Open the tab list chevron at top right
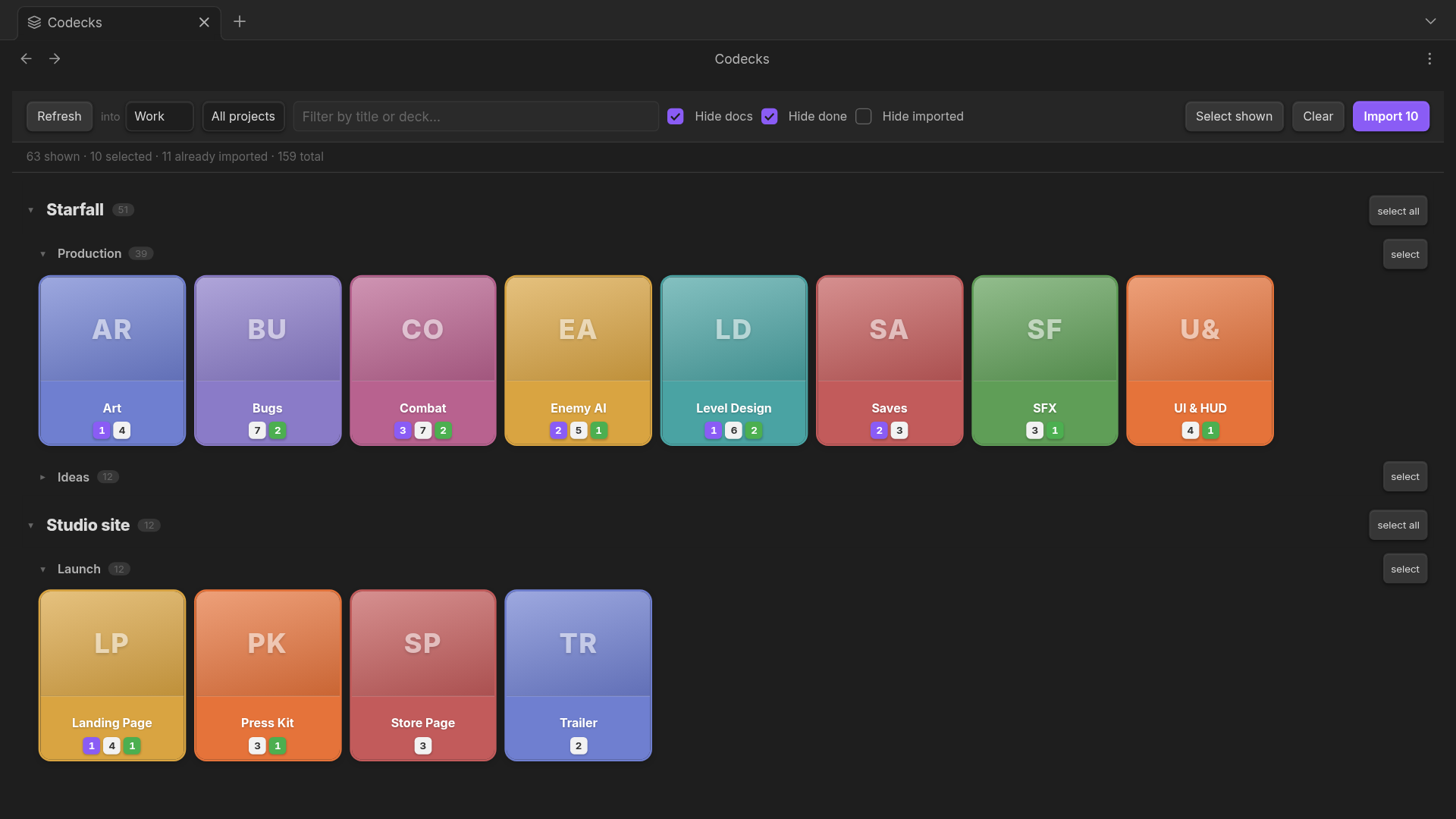Screen dimensions: 1456x819 click(1430, 21)
